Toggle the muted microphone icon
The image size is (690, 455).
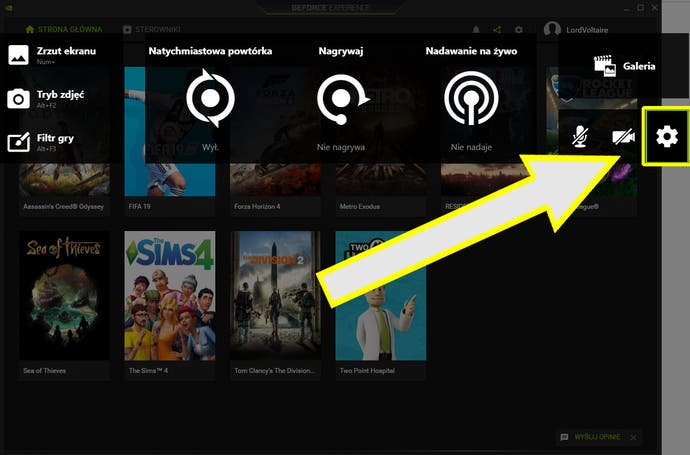tap(580, 136)
